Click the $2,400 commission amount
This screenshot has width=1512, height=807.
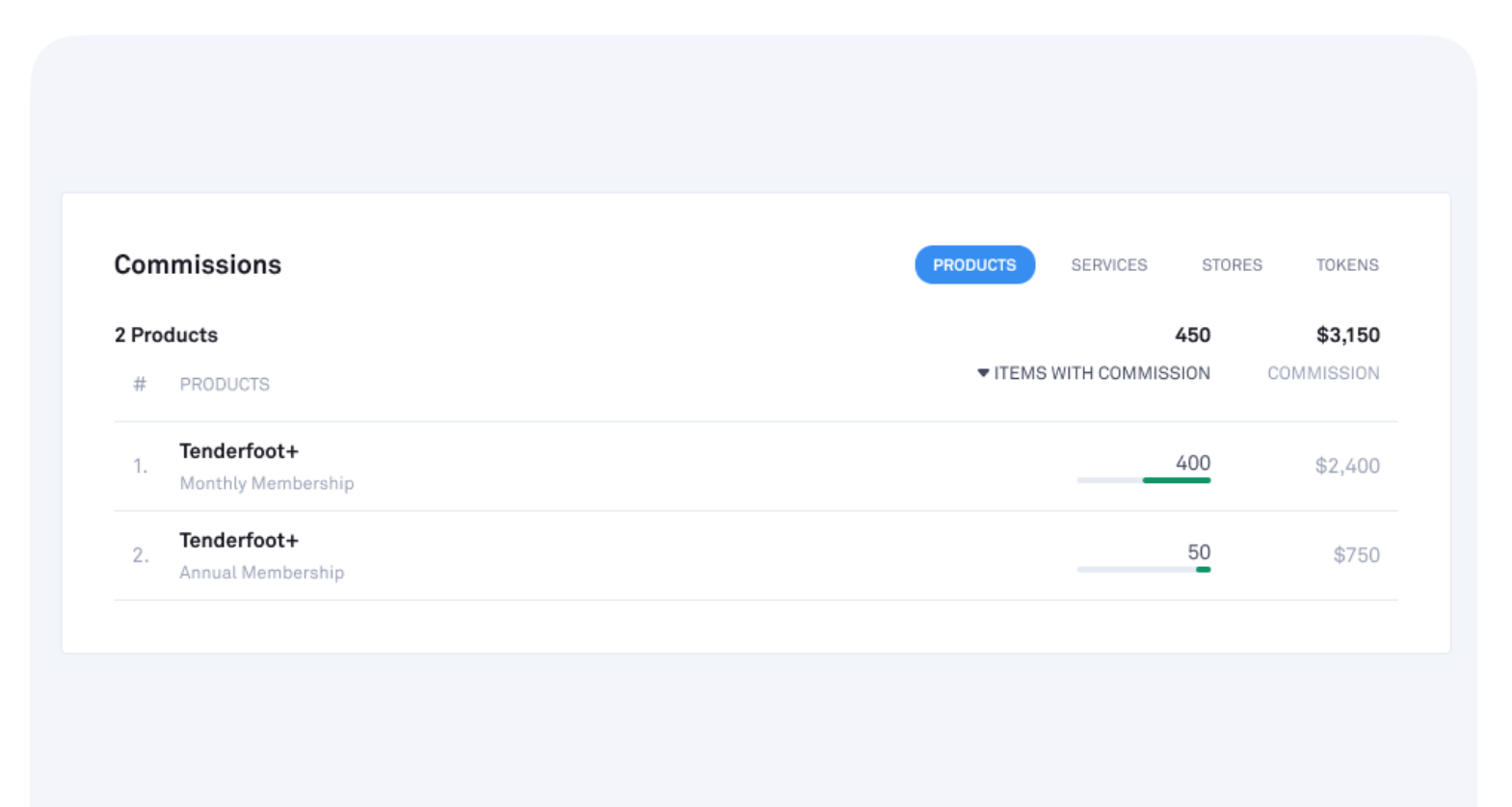click(1346, 467)
